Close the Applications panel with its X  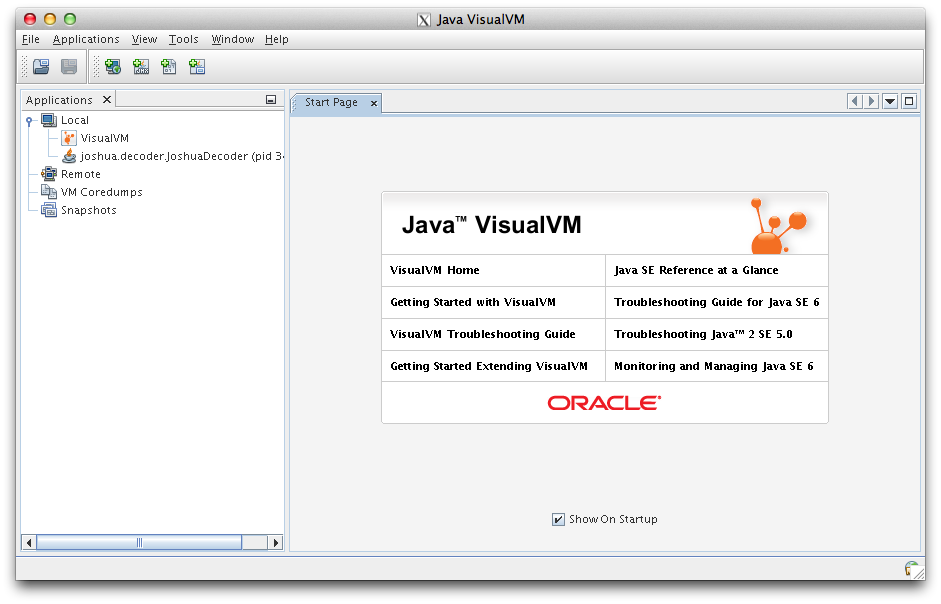107,100
